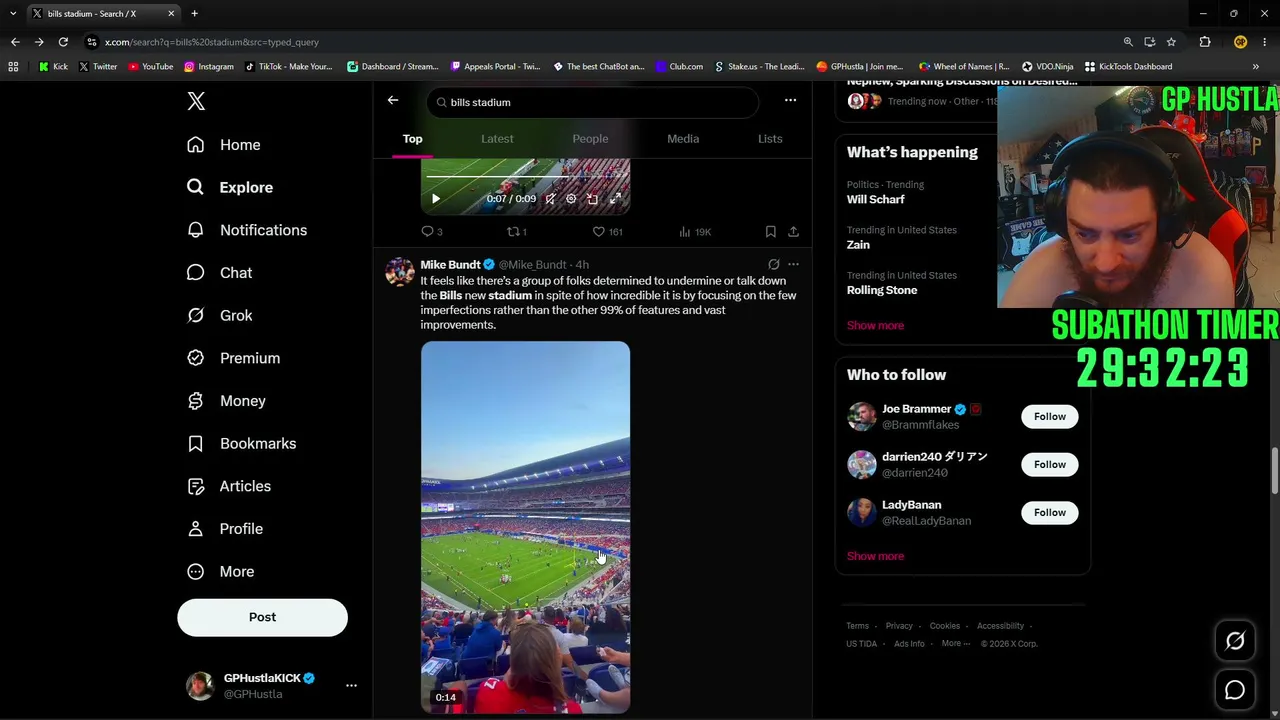Show more accounts under Who to follow
Viewport: 1280px width, 720px height.
875,556
